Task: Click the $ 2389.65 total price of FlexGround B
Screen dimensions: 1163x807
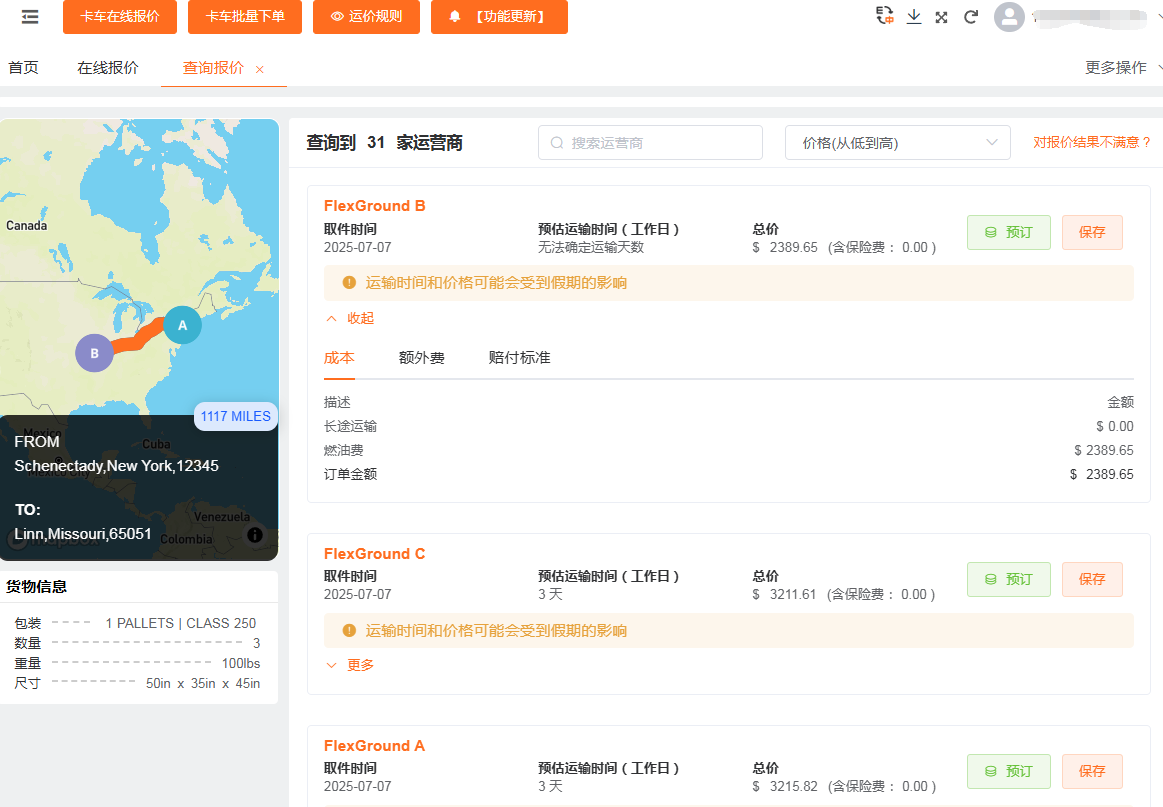Action: tap(785, 247)
